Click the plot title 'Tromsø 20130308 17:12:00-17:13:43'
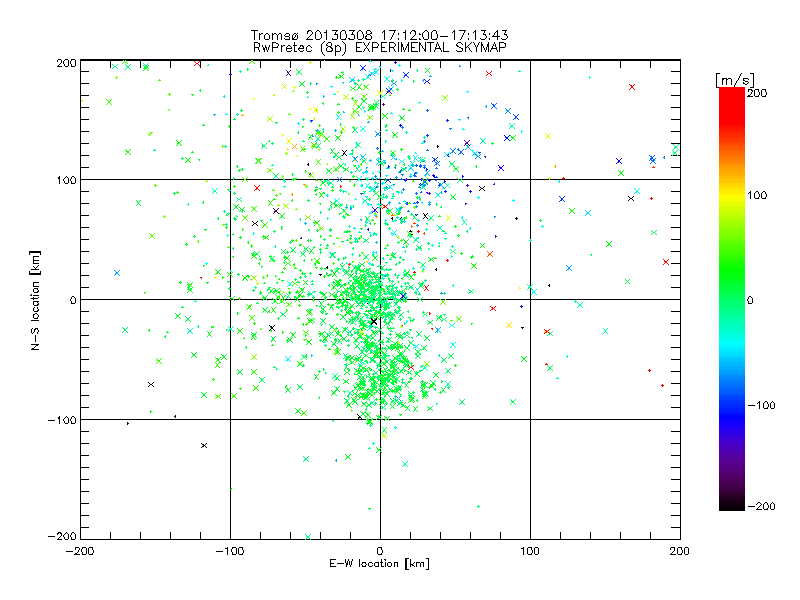The width and height of the screenshot is (800, 600). [380, 35]
